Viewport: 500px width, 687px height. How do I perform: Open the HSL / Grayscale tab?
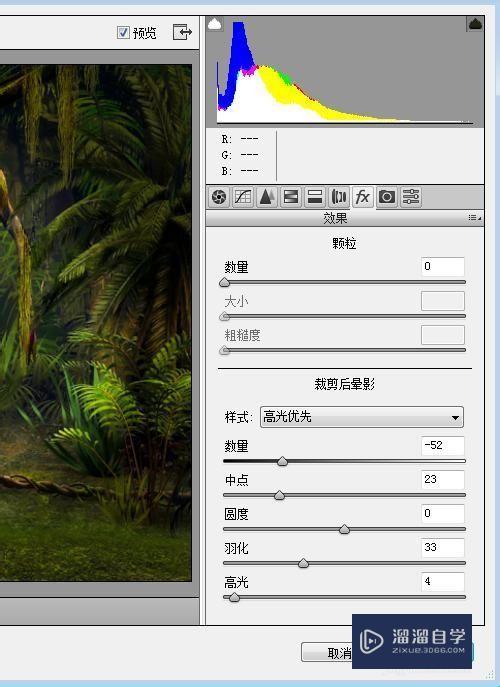(291, 197)
